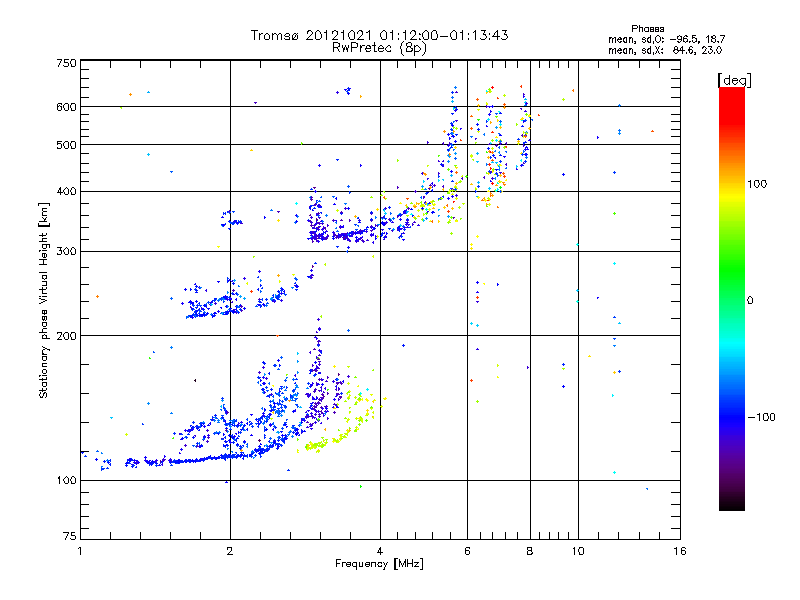Pick the black bottom of the phase colorbar
The image size is (800, 600).
[x=732, y=505]
